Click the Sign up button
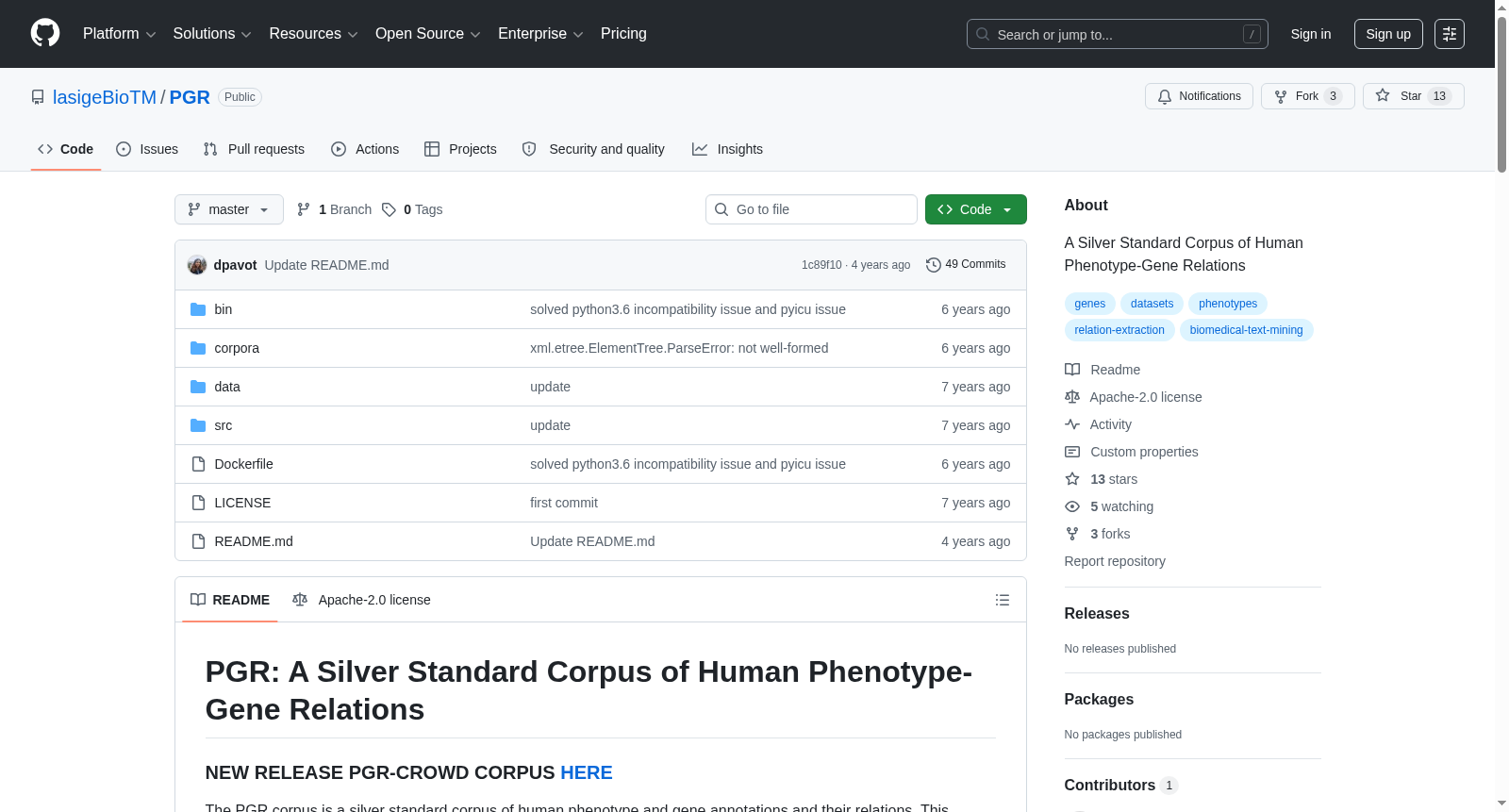1509x812 pixels. (x=1388, y=34)
